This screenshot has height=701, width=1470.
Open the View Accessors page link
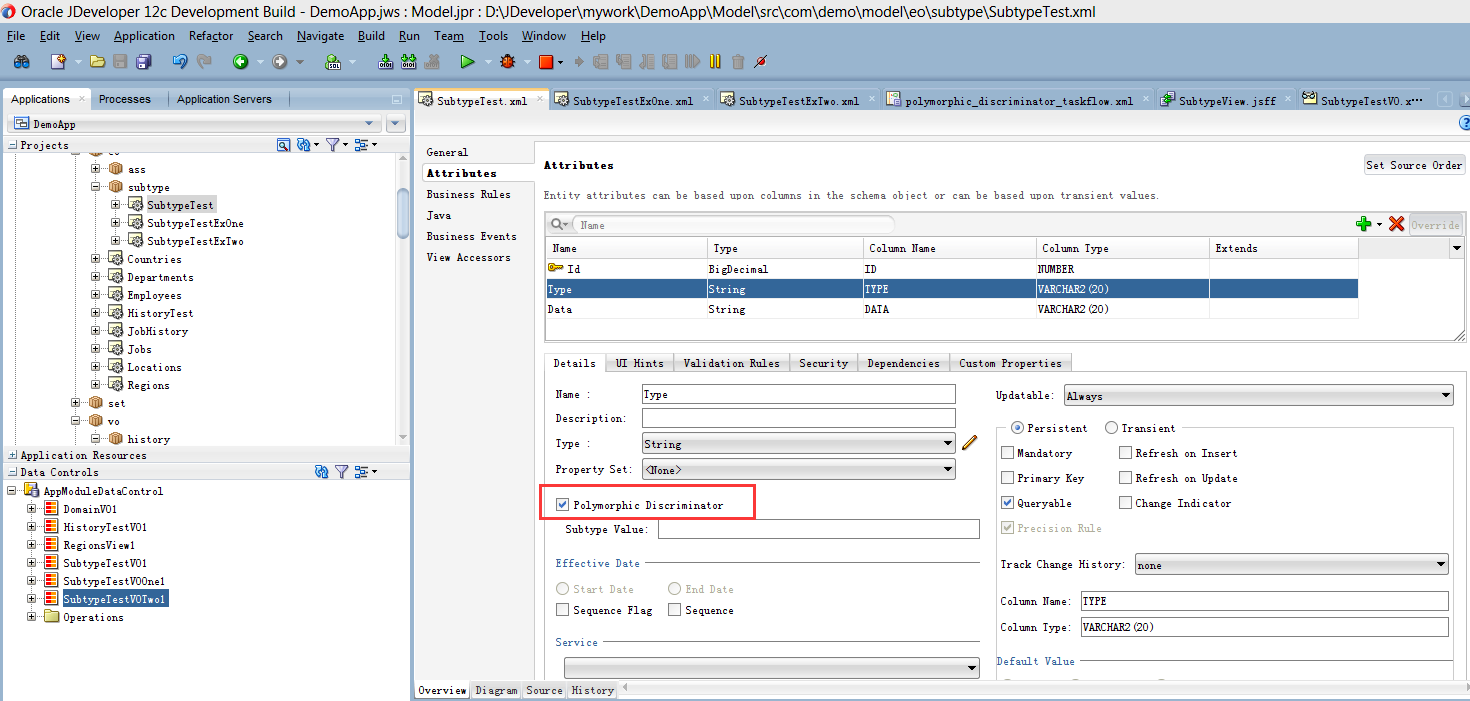pos(468,257)
